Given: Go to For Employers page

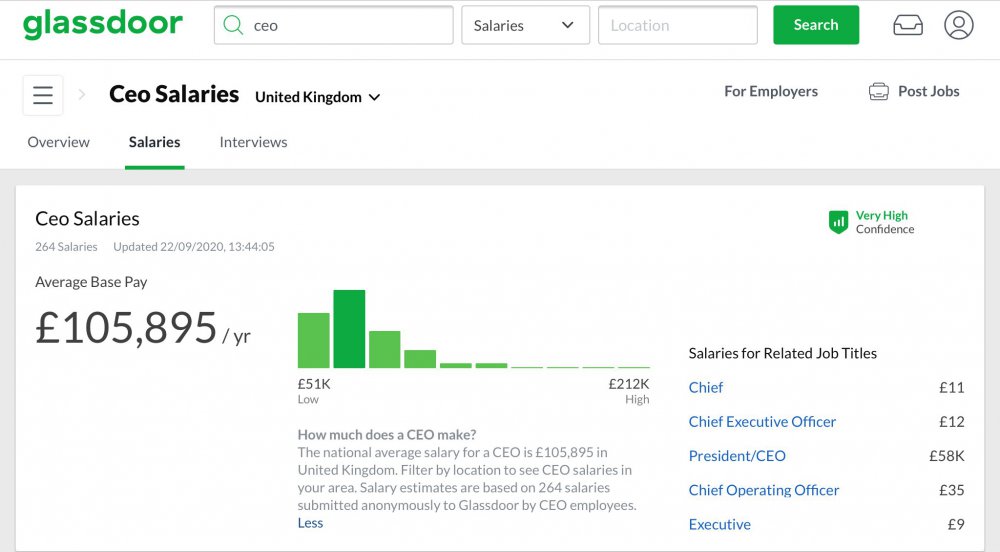Looking at the screenshot, I should (770, 91).
